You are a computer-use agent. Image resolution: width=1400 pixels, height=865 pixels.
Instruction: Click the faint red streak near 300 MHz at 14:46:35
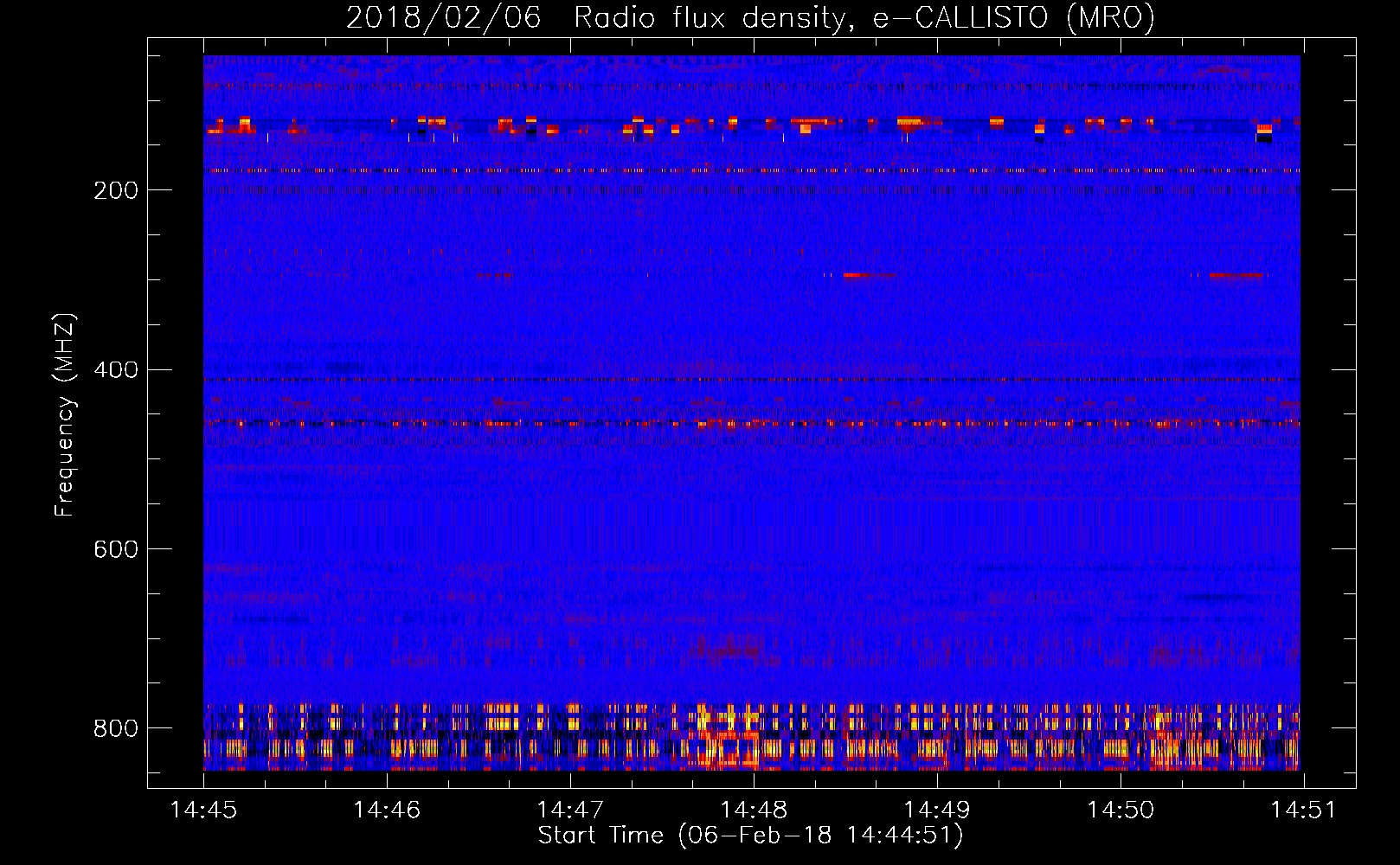tap(495, 275)
